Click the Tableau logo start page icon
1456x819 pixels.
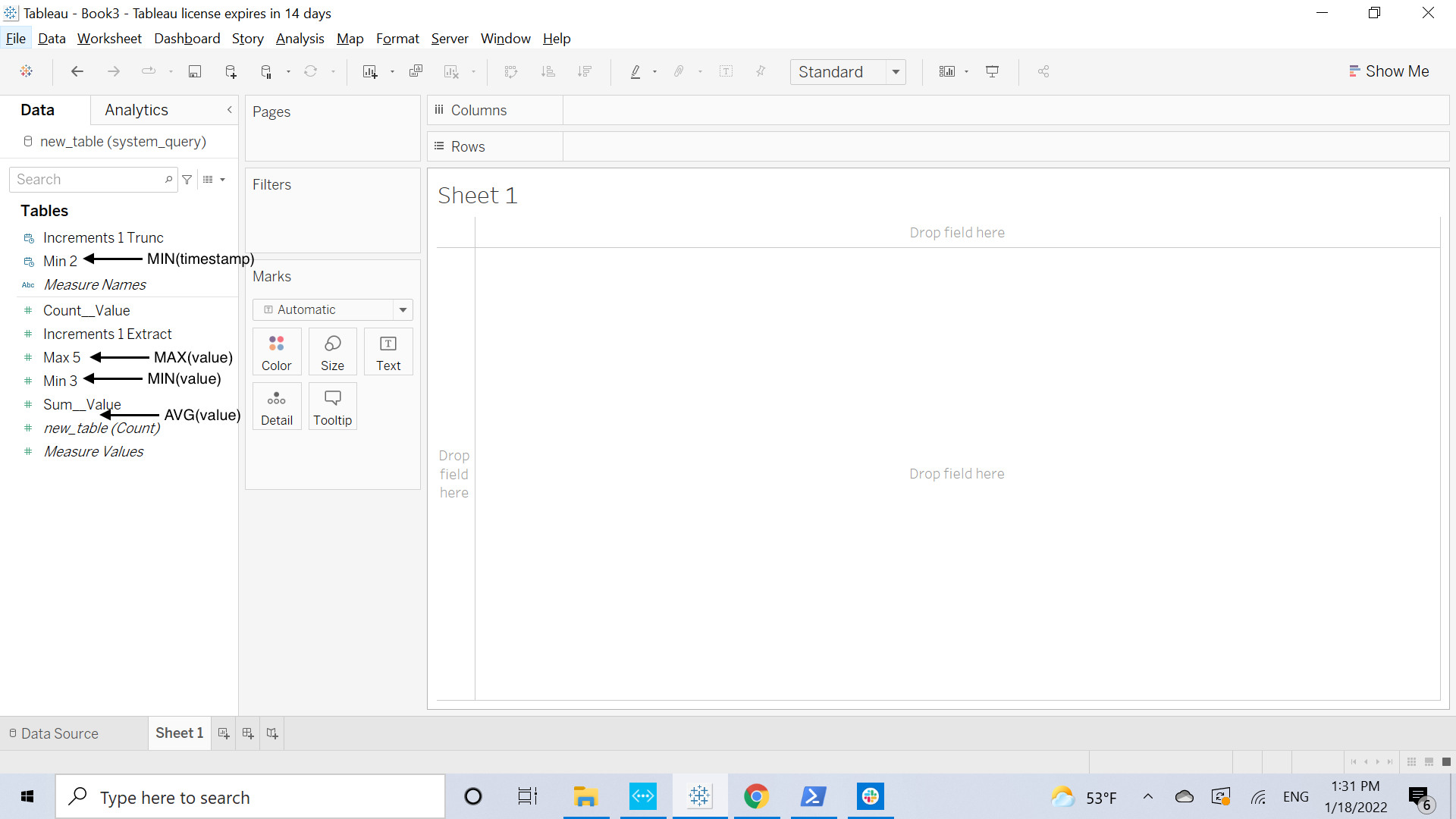coord(27,71)
